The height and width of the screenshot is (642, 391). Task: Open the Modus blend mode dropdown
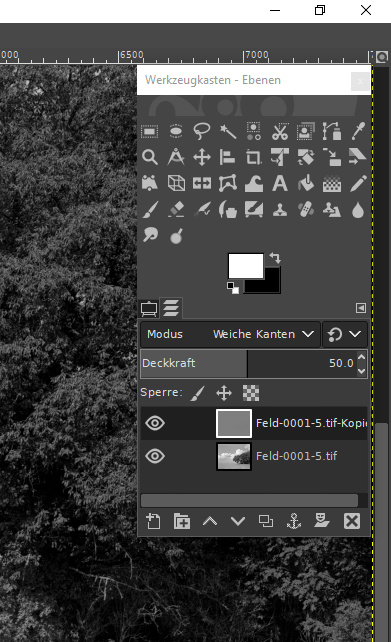pos(231,335)
